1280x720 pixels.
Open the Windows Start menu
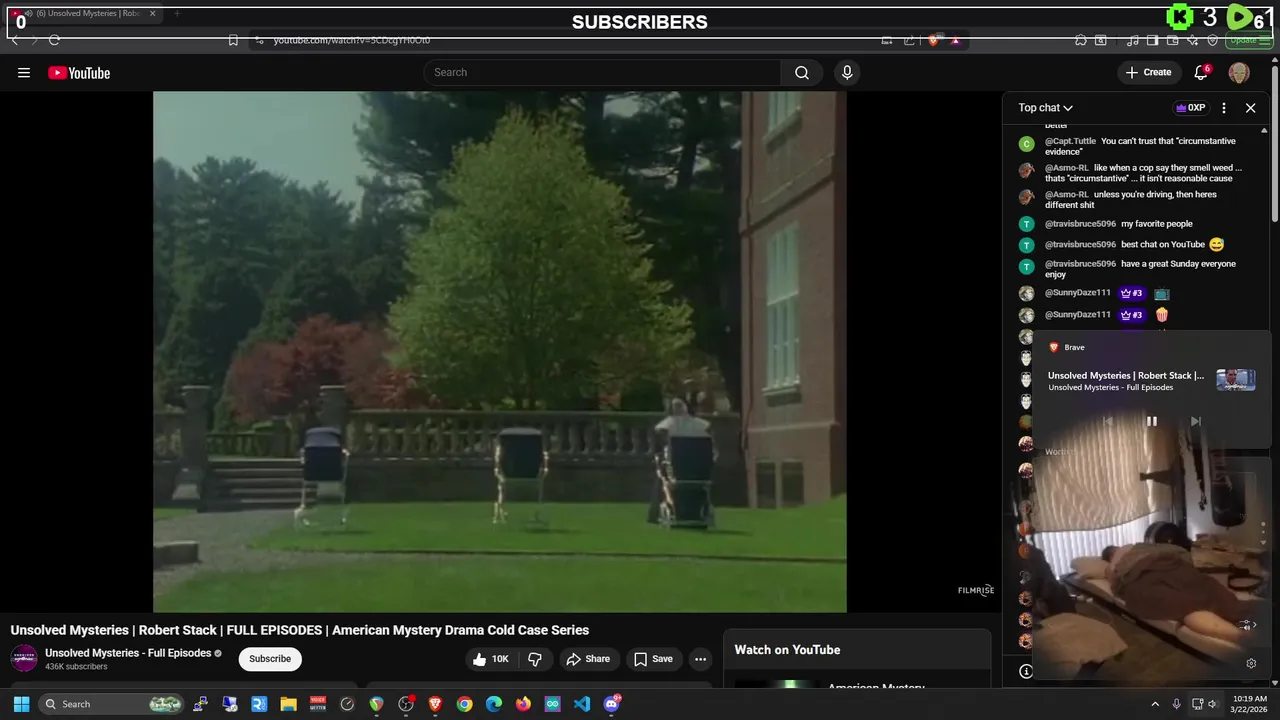click(21, 704)
